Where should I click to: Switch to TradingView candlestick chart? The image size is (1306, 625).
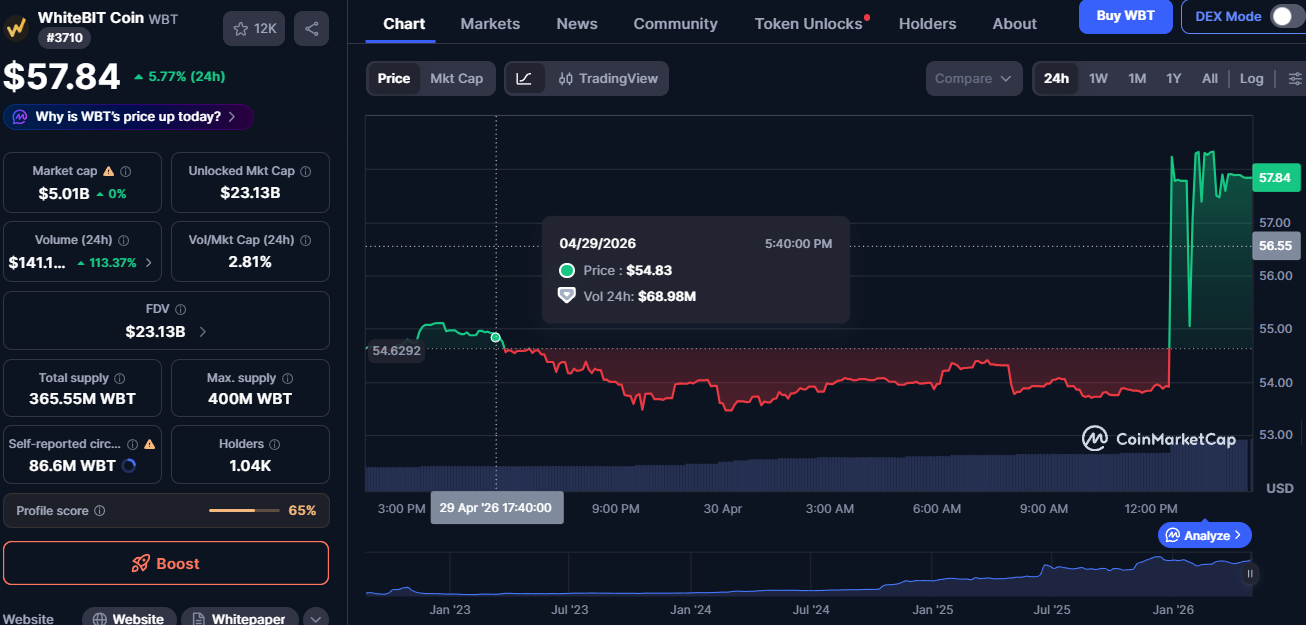point(608,79)
